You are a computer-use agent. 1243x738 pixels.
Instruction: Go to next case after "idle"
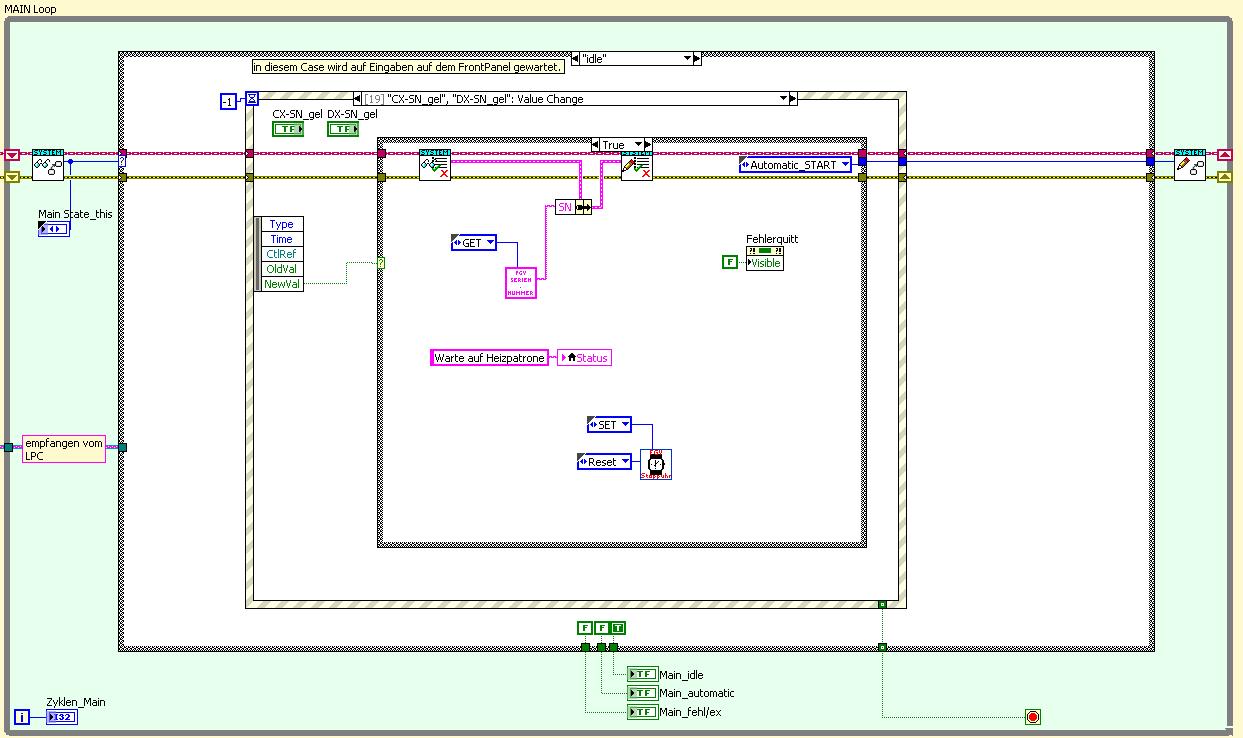[697, 58]
